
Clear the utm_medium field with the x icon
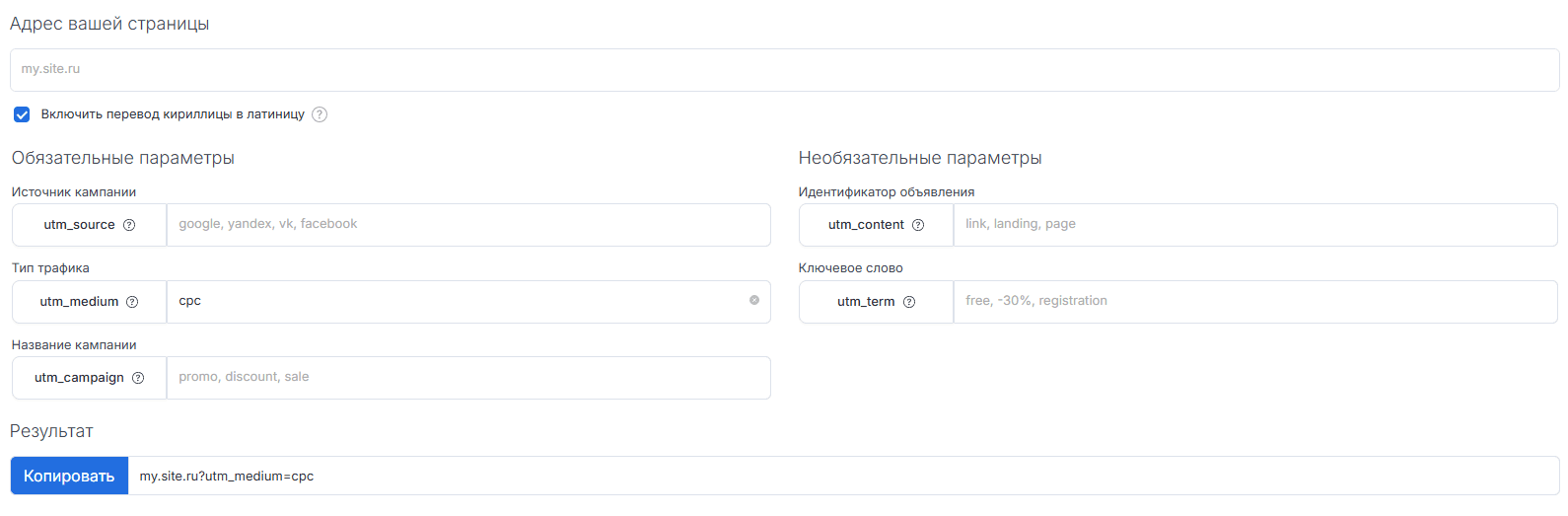tap(754, 300)
